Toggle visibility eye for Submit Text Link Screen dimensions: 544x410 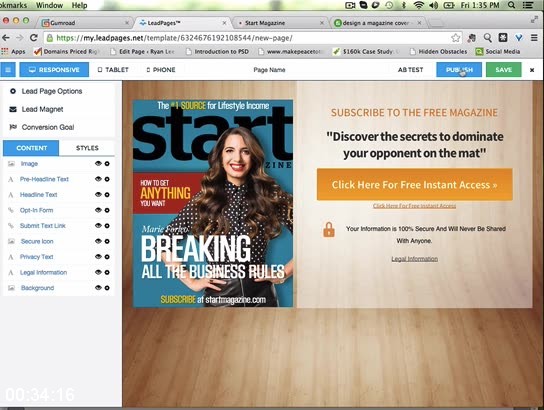click(98, 225)
